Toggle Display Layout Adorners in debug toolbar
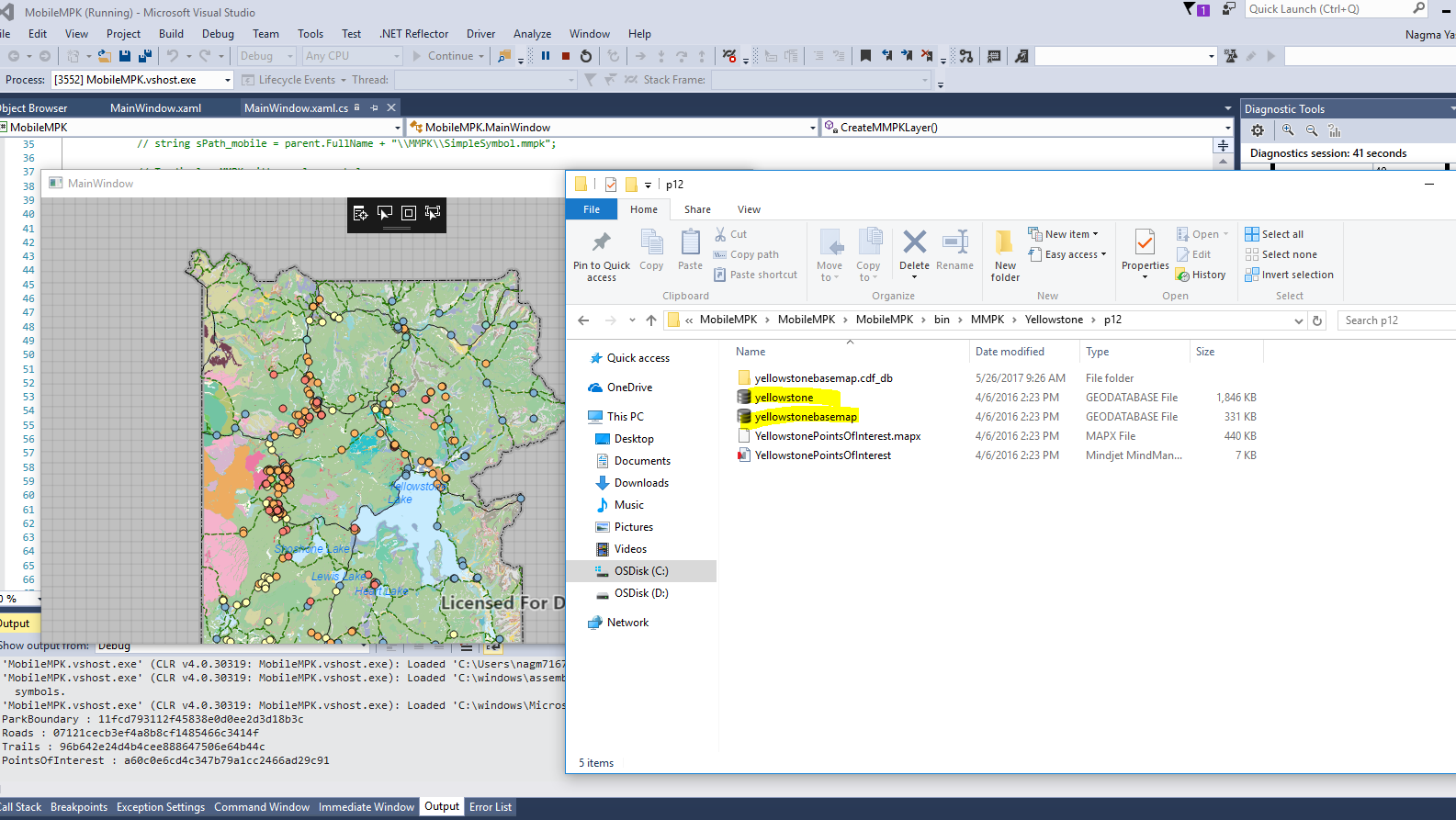1456x820 pixels. (409, 213)
